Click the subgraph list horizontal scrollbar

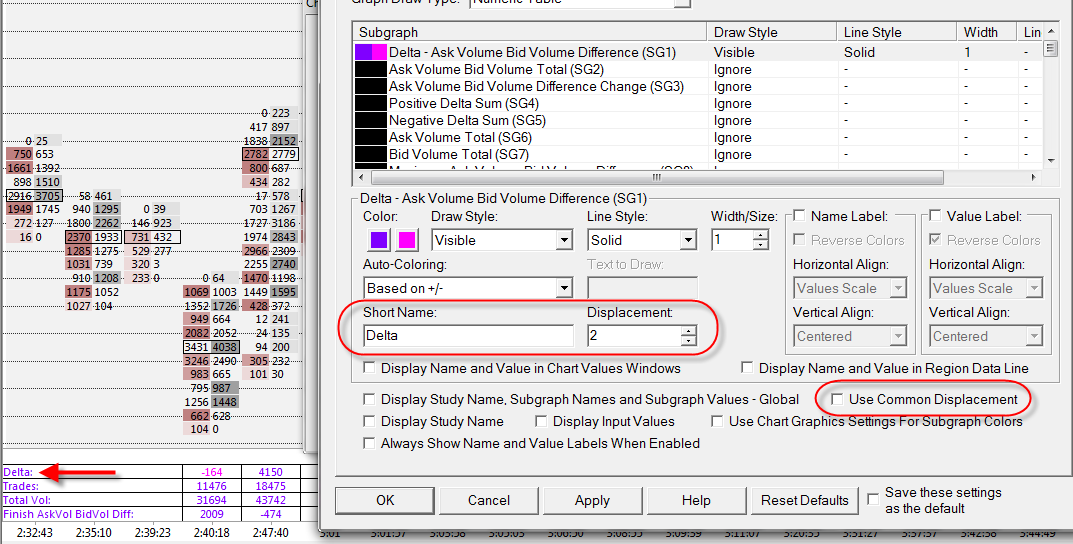[657, 177]
